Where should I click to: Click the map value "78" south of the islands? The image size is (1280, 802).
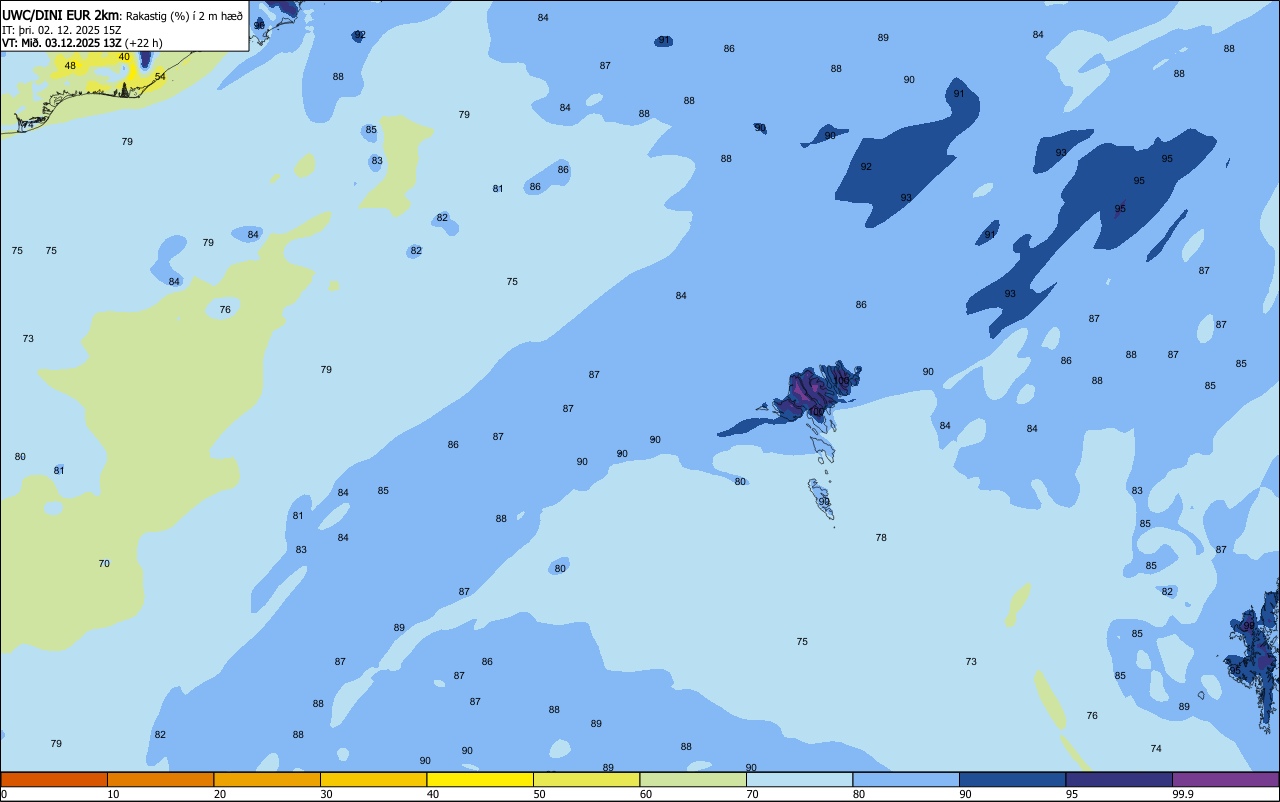[881, 538]
